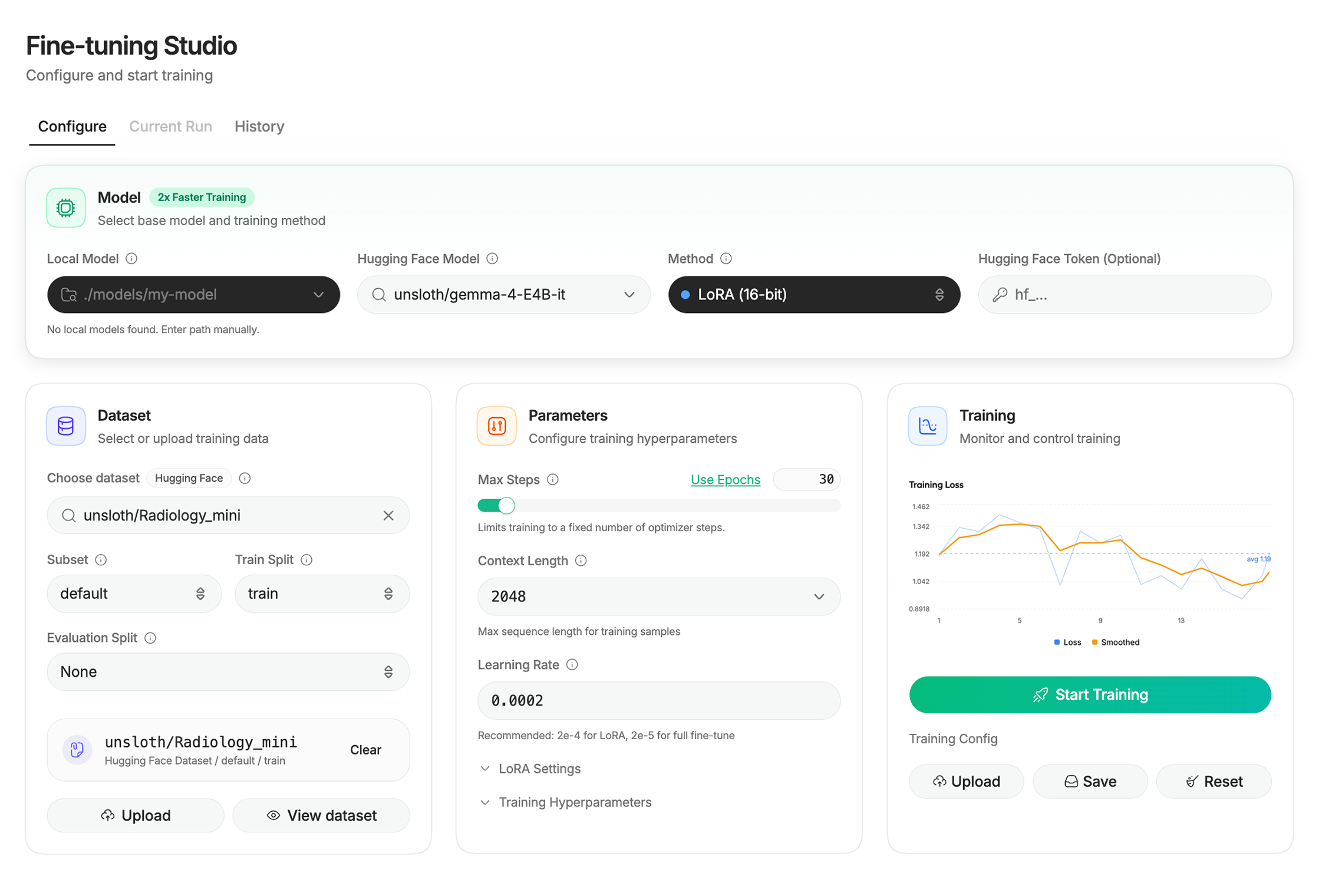1332x896 pixels.
Task: Click the Evaluation Split info icon
Action: tap(150, 638)
